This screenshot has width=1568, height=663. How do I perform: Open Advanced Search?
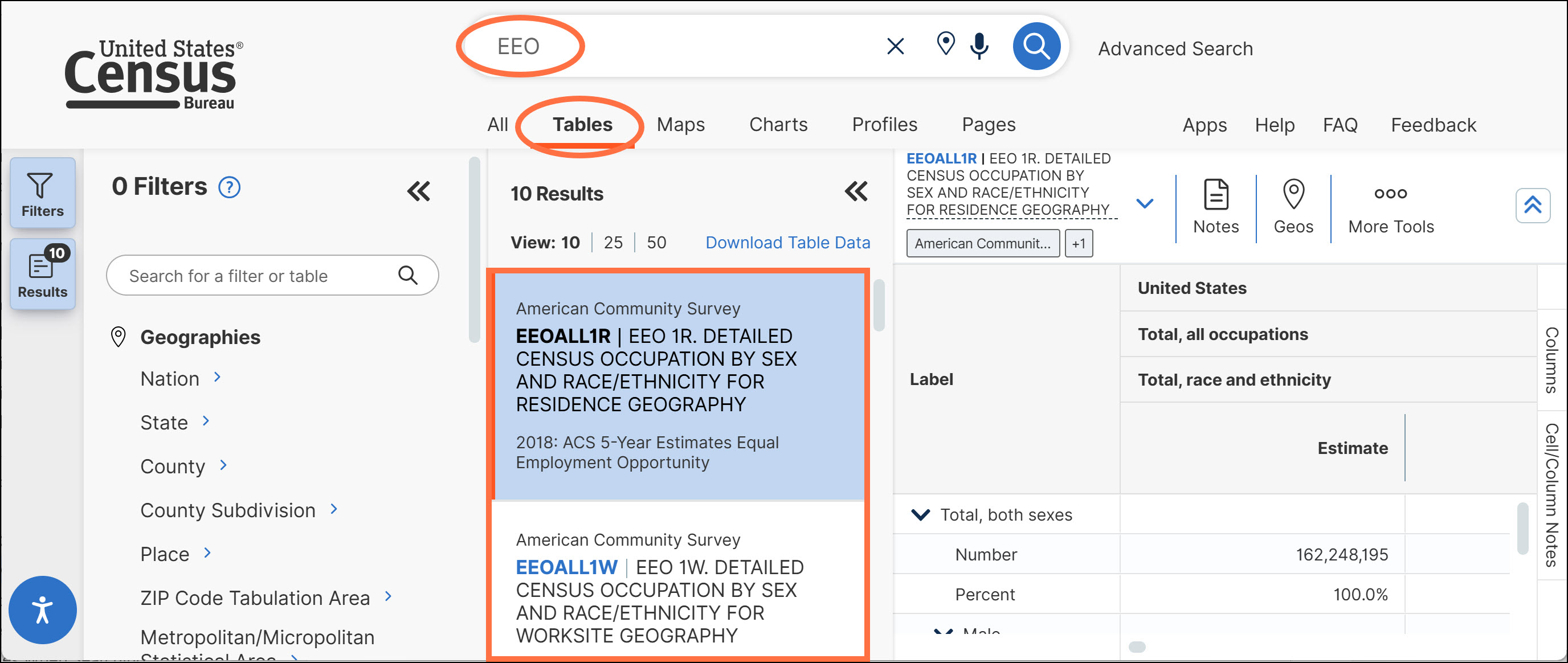click(x=1175, y=48)
